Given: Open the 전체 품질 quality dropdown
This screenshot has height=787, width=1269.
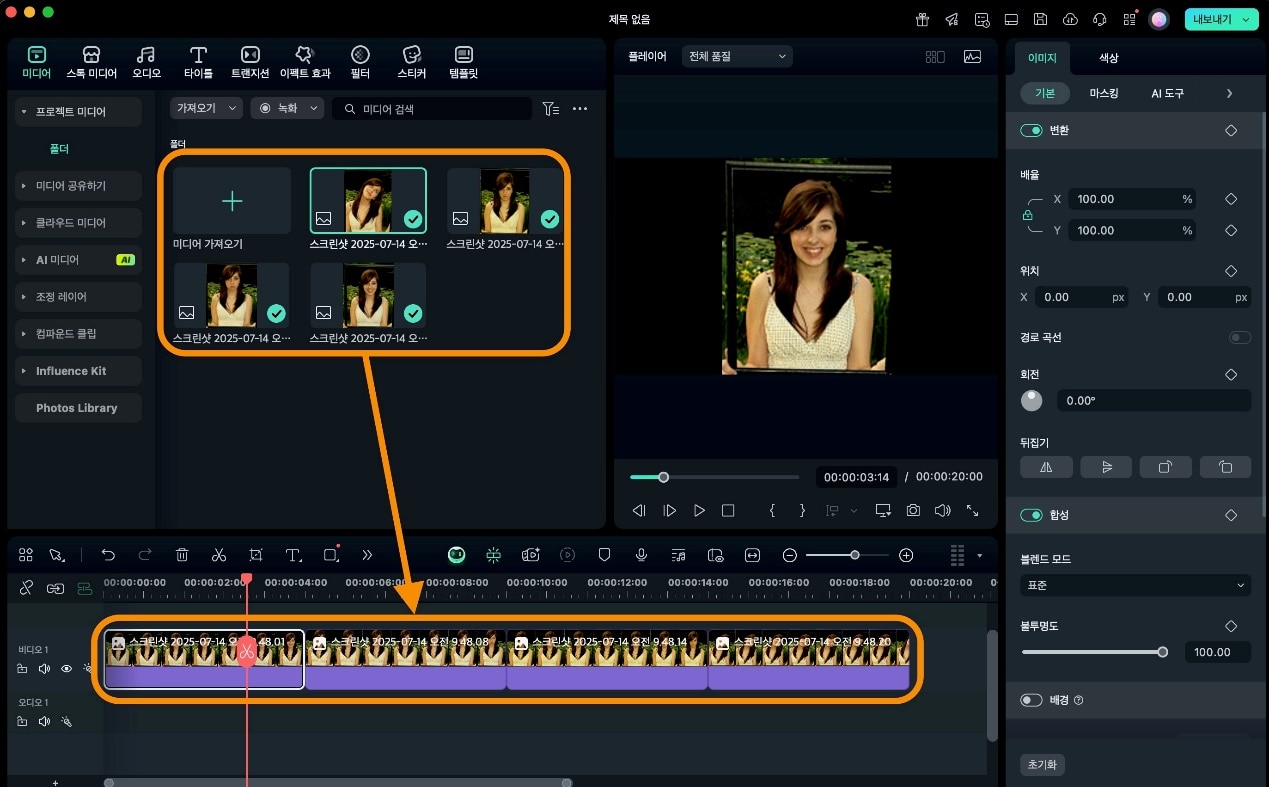Looking at the screenshot, I should [x=737, y=57].
